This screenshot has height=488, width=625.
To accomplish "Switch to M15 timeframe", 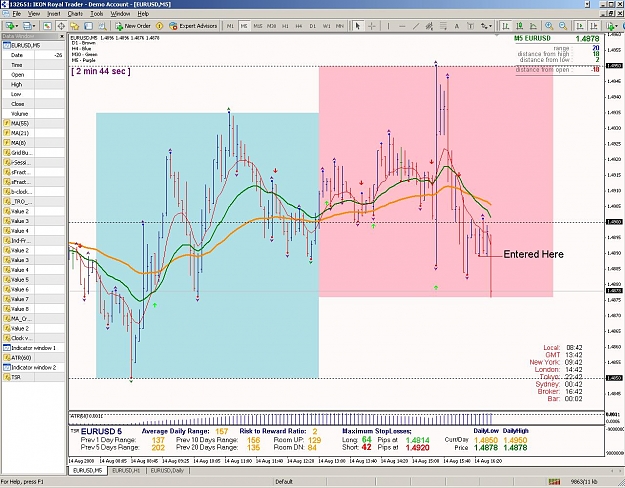I will coord(258,26).
